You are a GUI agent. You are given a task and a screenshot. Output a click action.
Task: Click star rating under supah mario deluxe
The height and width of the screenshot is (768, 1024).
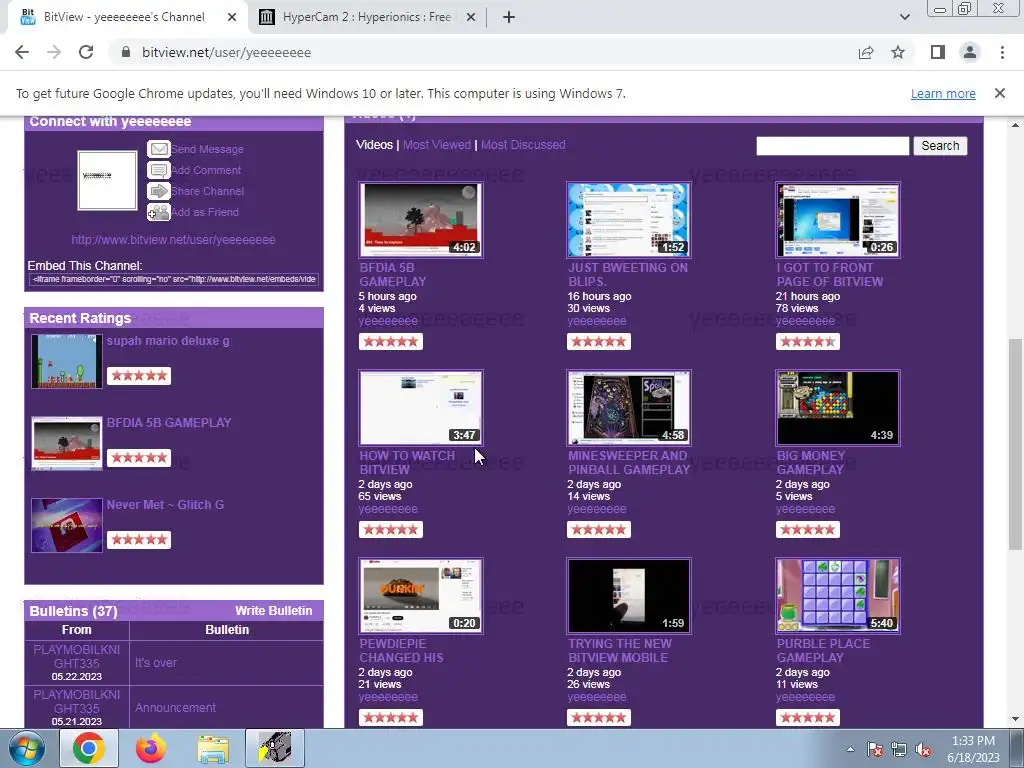(138, 376)
